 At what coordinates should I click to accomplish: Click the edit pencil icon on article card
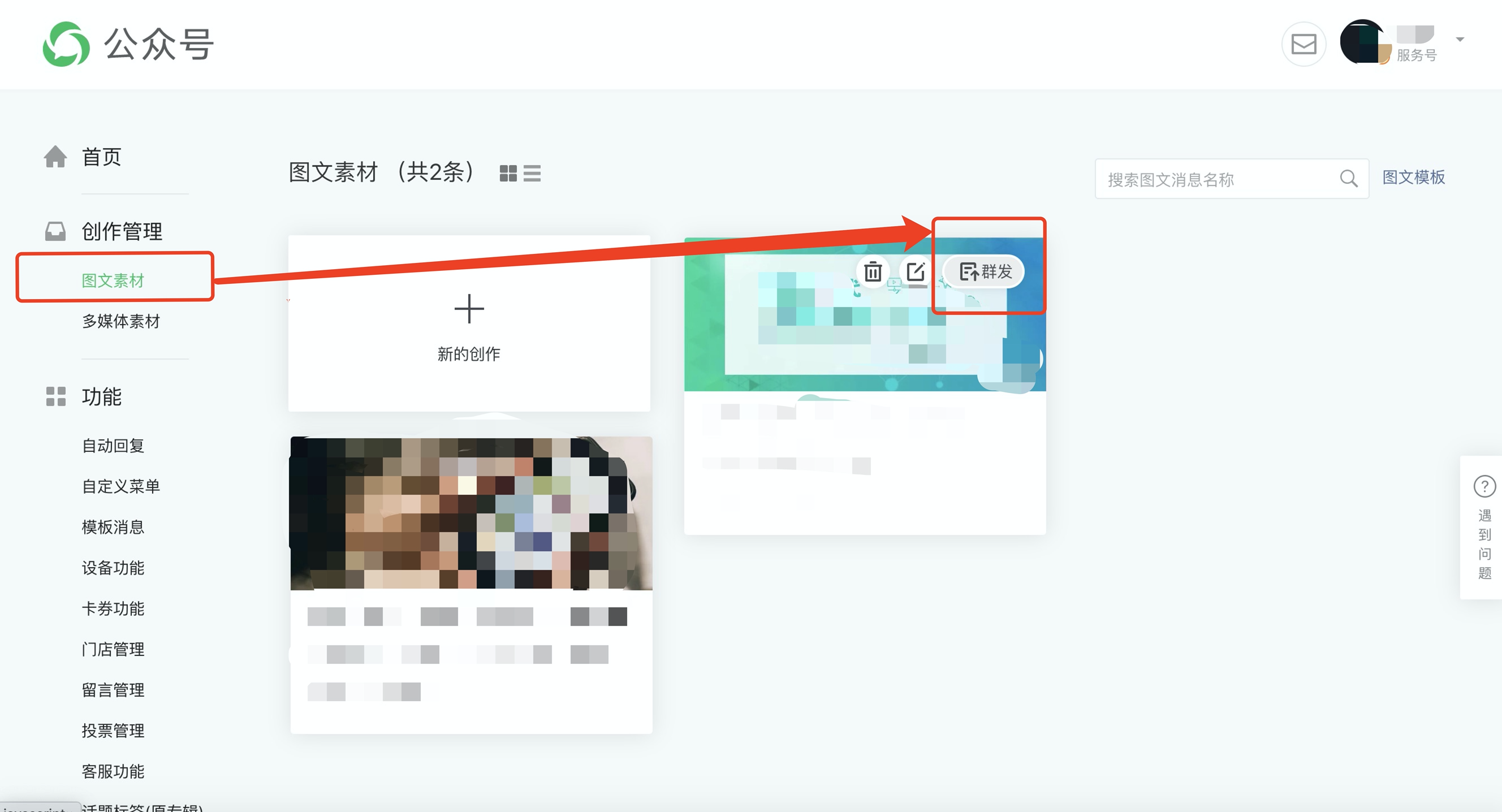click(x=916, y=271)
